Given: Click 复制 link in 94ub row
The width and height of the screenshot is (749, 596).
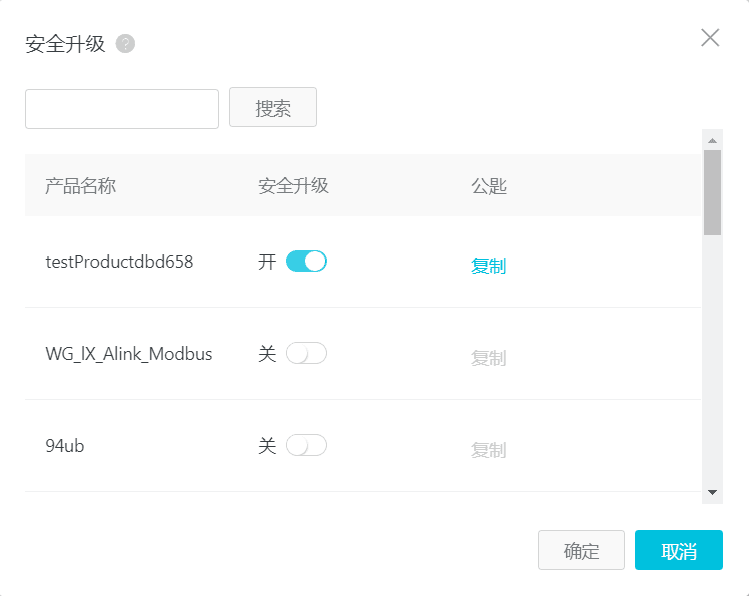Looking at the screenshot, I should click(488, 450).
